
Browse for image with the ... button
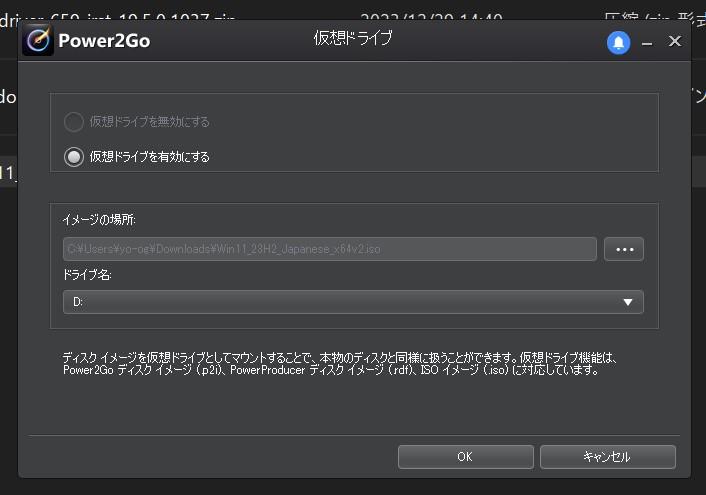(x=624, y=249)
